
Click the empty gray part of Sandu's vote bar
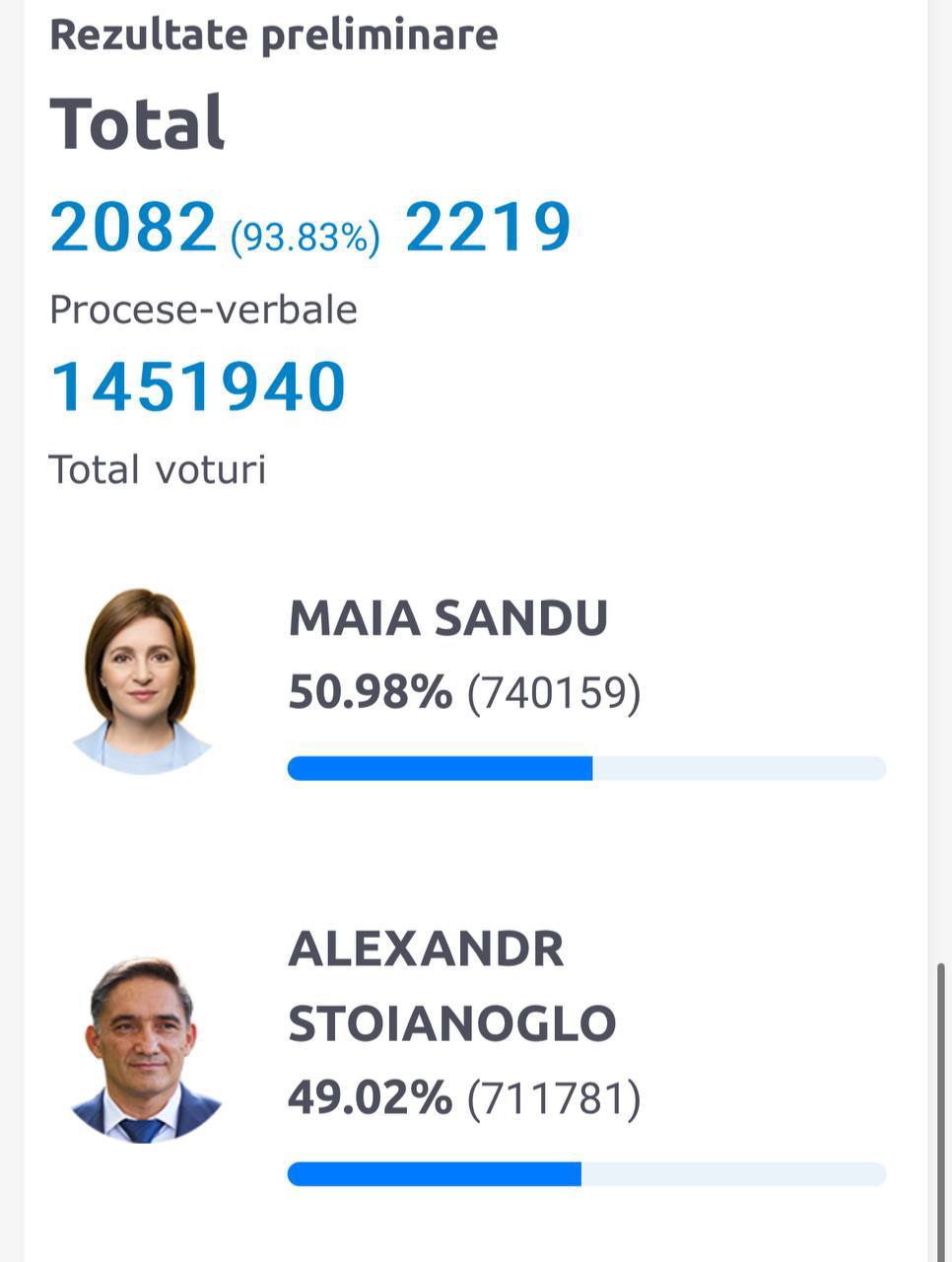[x=739, y=768]
